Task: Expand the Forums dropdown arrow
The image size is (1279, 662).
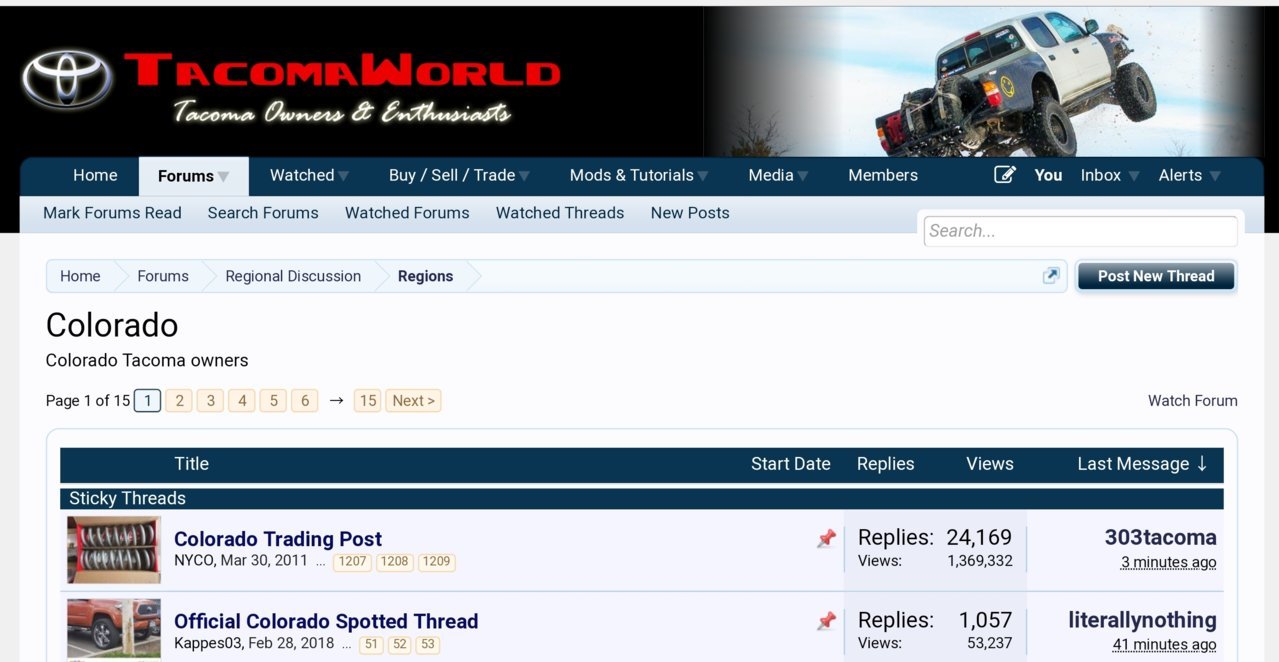Action: (223, 177)
